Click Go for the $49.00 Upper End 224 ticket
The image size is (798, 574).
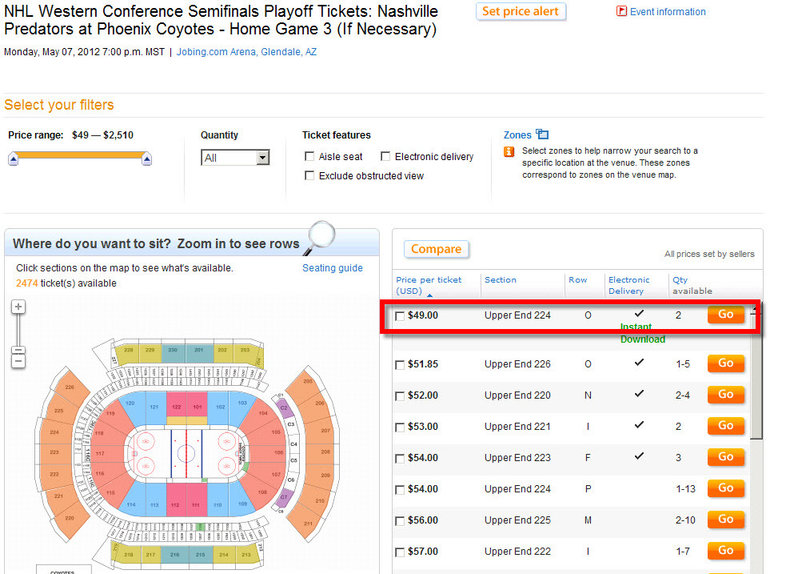[x=726, y=314]
